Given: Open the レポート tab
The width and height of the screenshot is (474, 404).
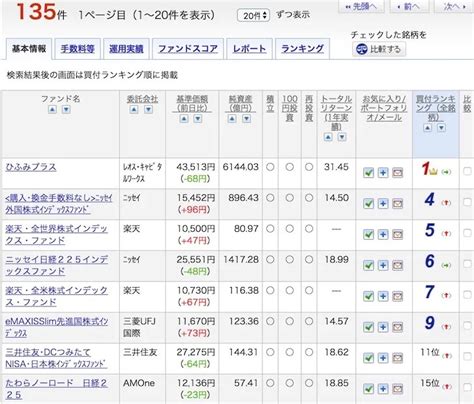Looking at the screenshot, I should pyautogui.click(x=249, y=49).
